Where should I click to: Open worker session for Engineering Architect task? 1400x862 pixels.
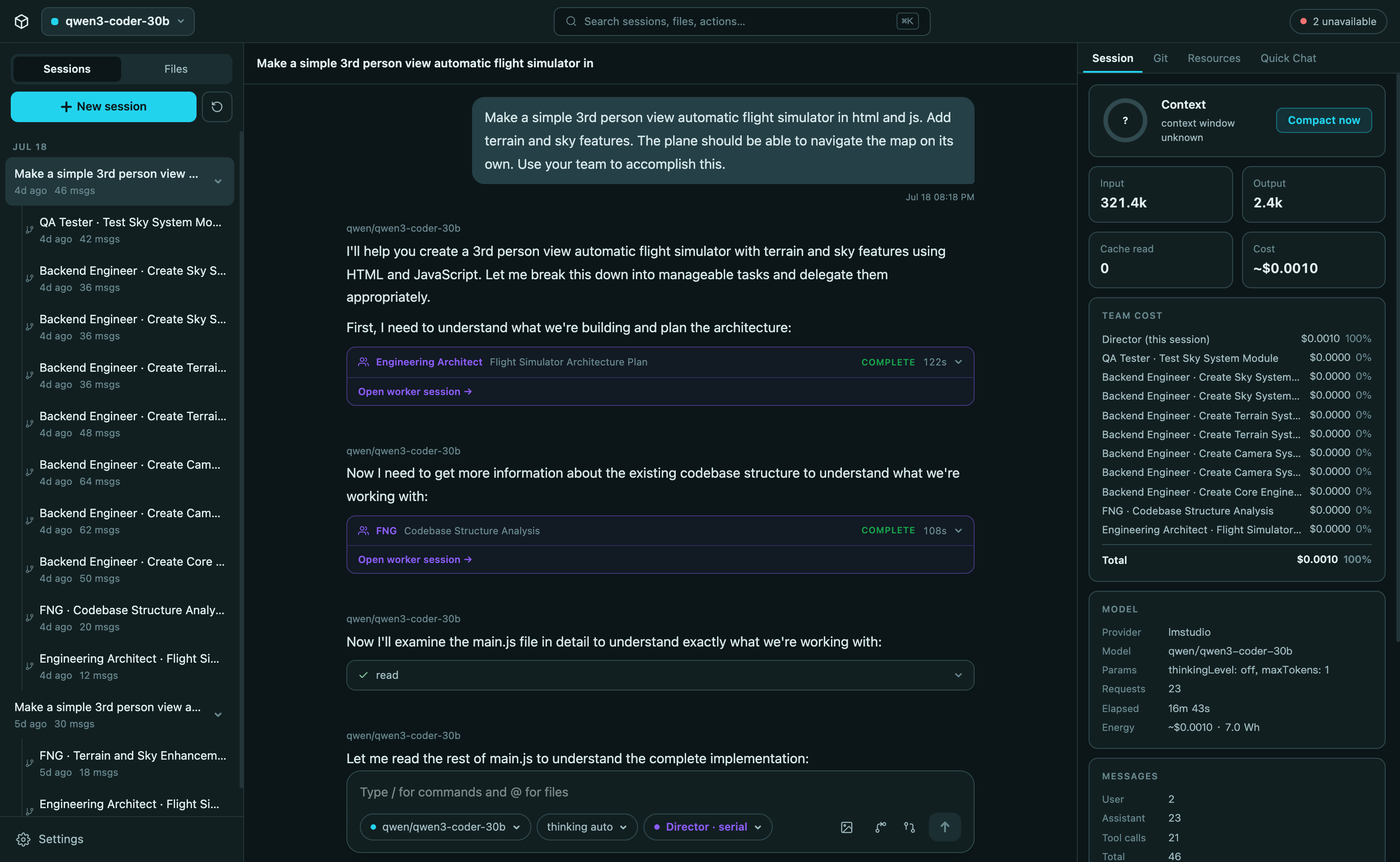coord(414,391)
